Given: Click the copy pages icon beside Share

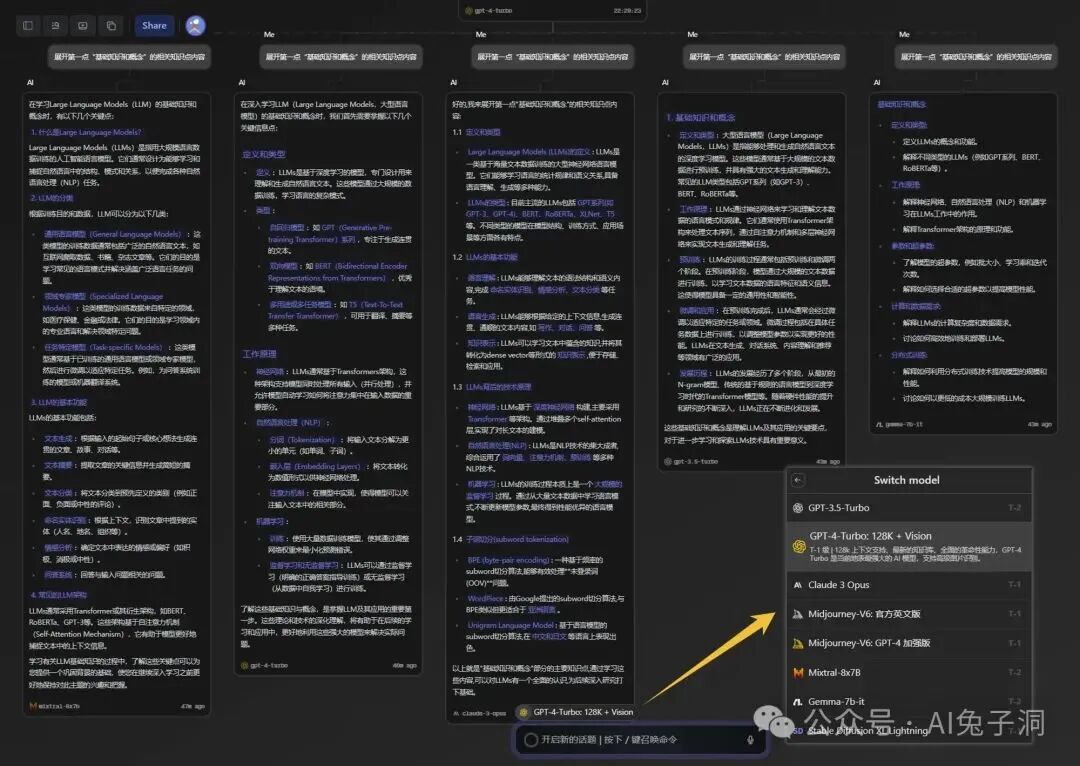Looking at the screenshot, I should point(111,25).
